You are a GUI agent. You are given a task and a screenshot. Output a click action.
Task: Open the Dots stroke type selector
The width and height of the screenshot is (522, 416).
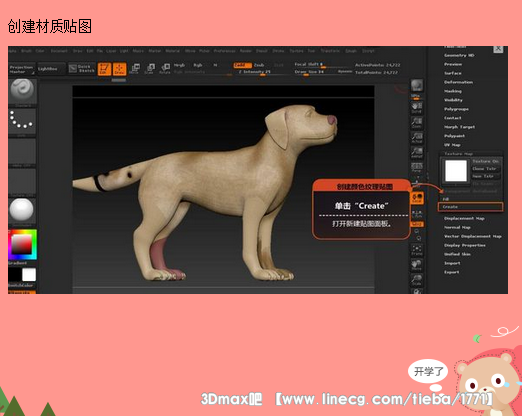(x=22, y=121)
